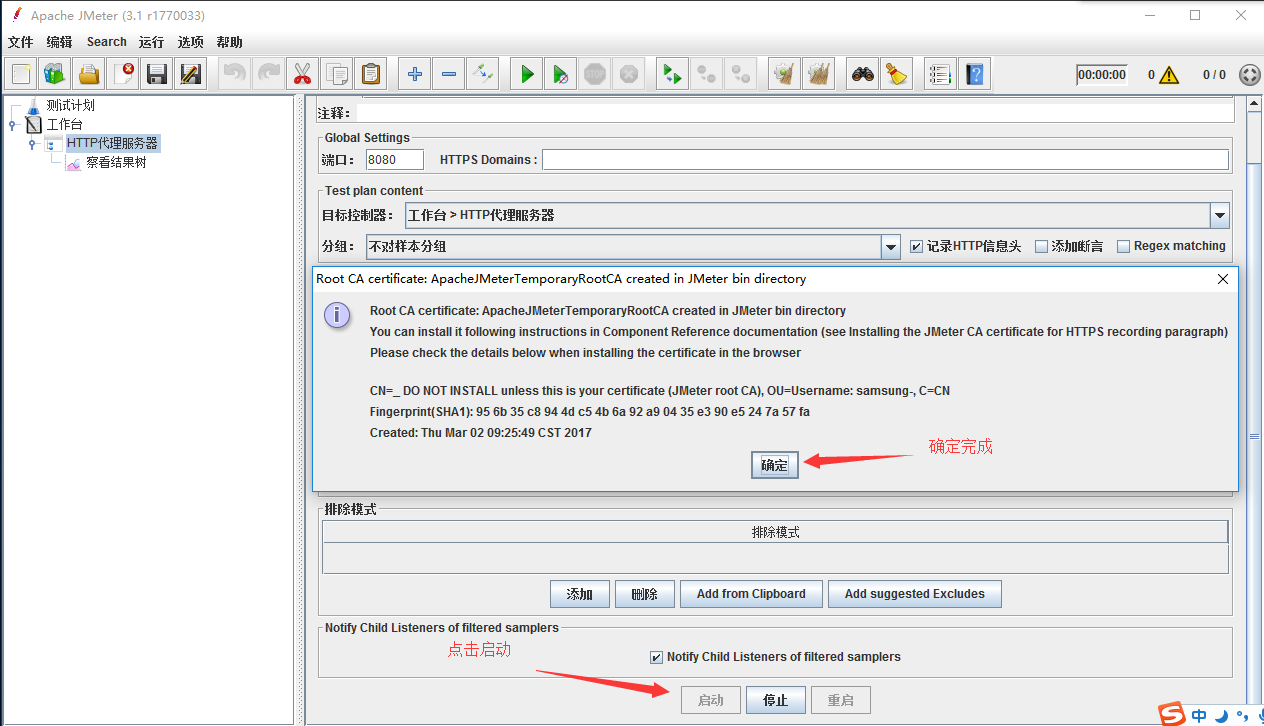Viewport: 1264px width, 726px height.
Task: Click the 停止 button
Action: pos(776,700)
